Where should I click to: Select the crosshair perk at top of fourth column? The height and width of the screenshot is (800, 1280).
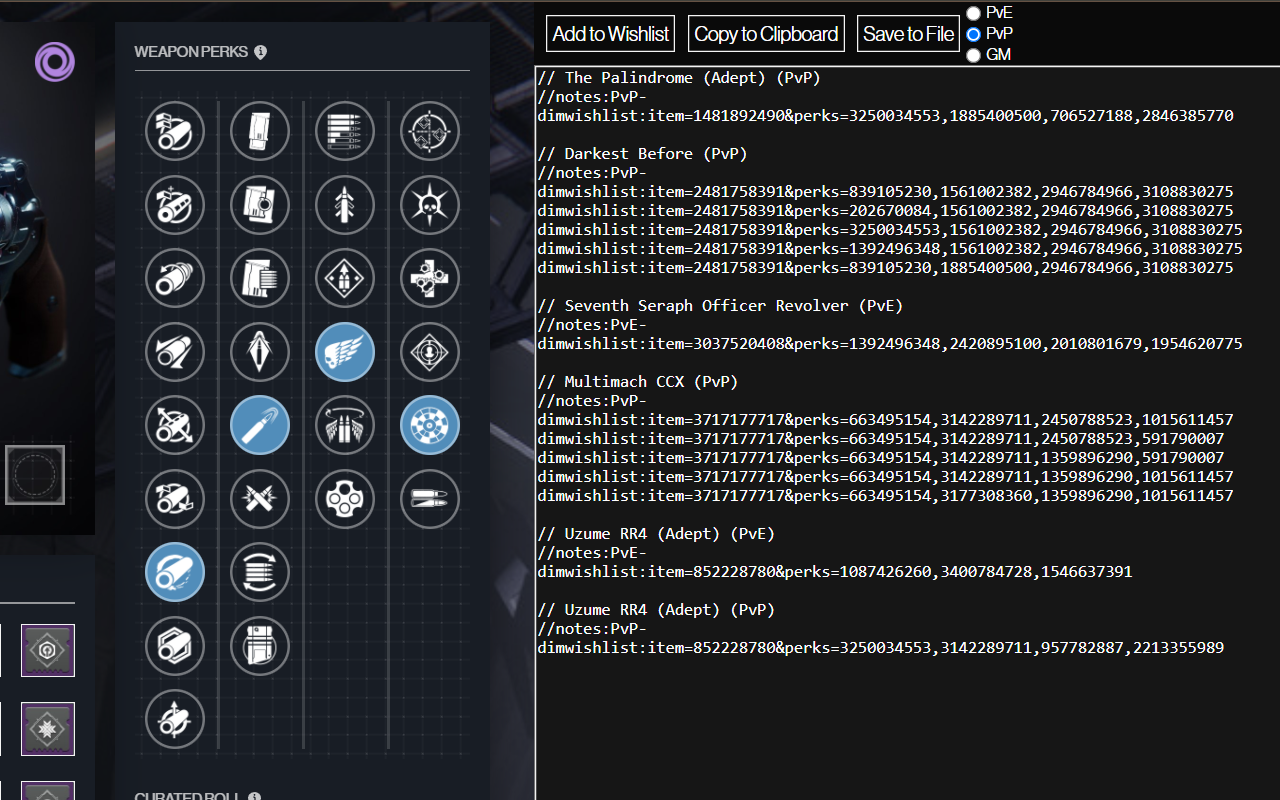pyautogui.click(x=430, y=131)
